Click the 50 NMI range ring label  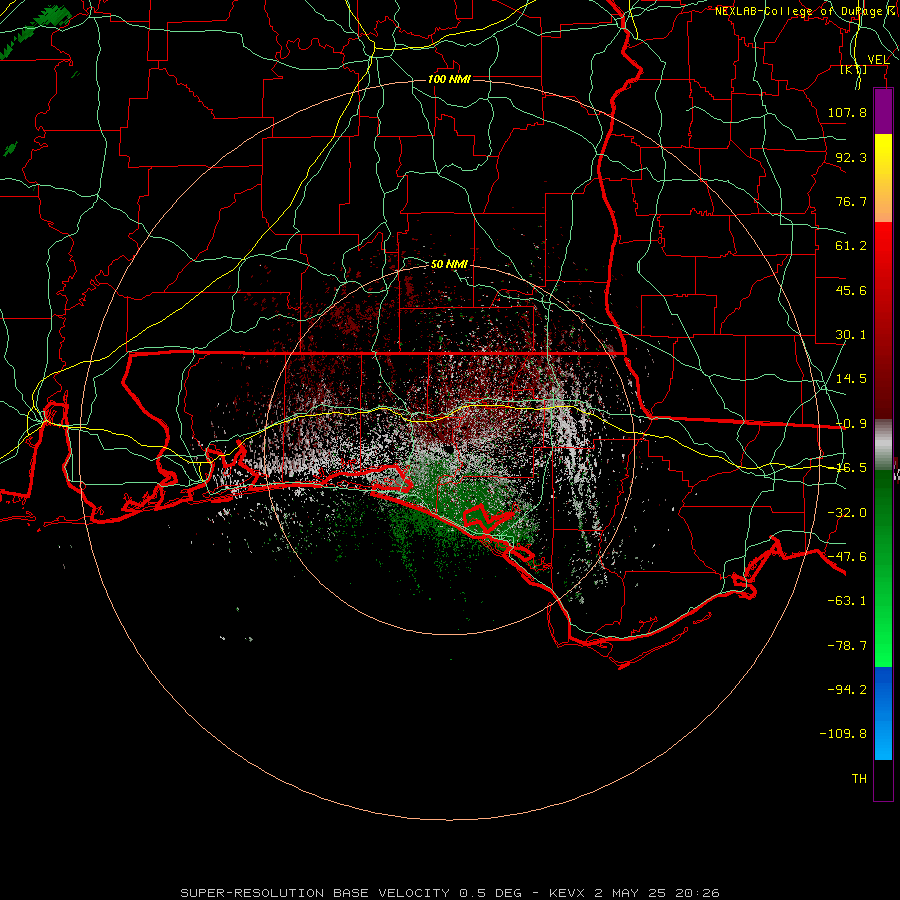449,264
